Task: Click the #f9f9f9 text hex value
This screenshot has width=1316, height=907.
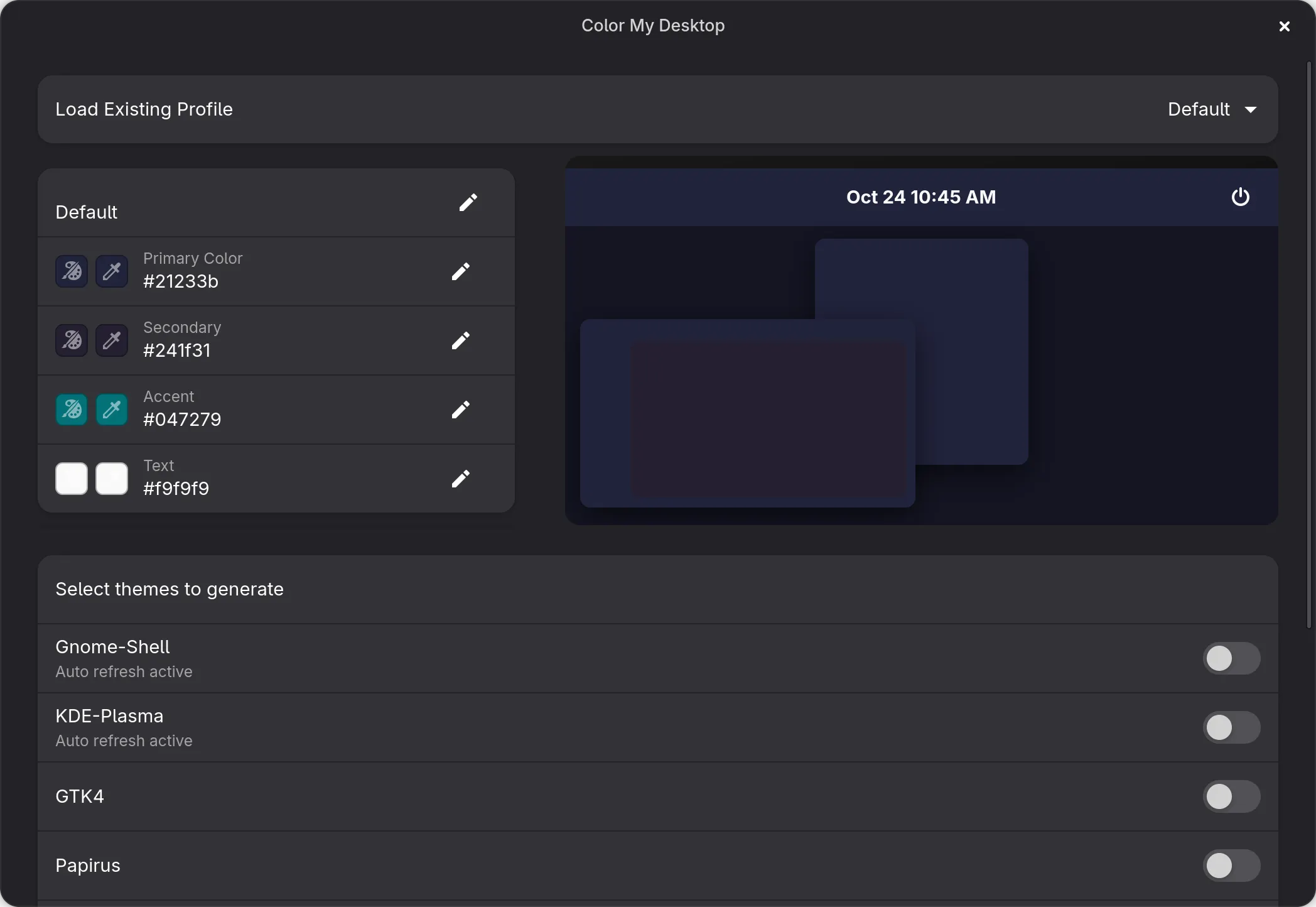Action: pos(176,489)
